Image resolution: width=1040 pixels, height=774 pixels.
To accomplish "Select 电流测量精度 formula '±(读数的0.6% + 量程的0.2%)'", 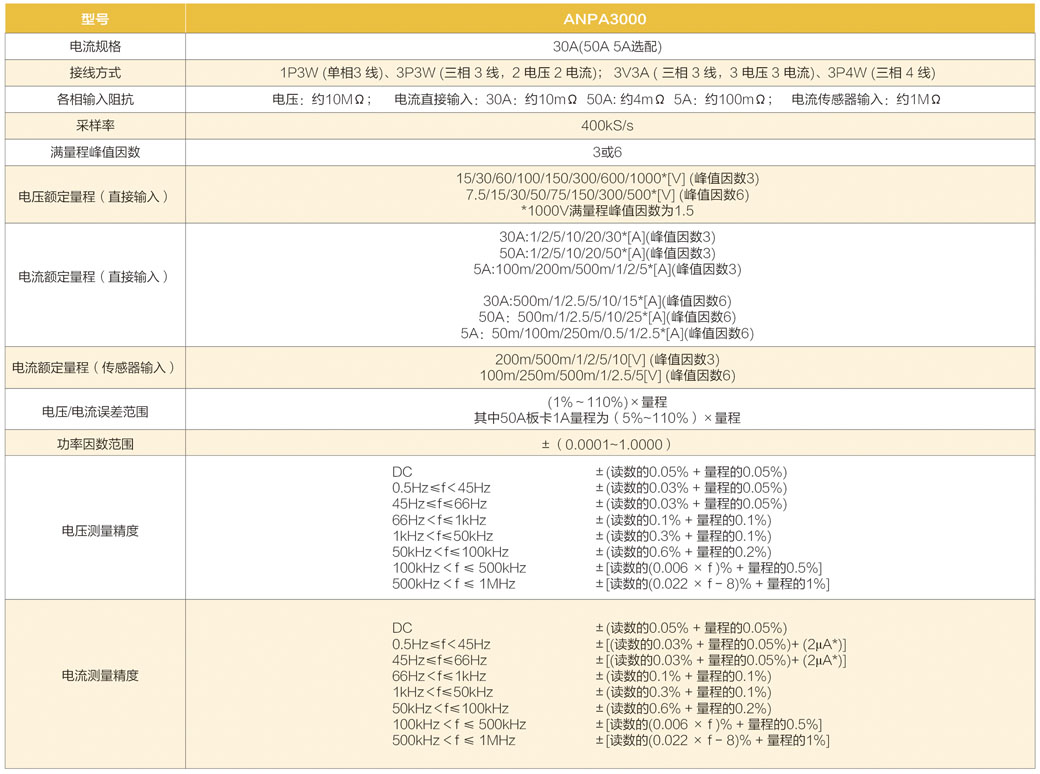I will pyautogui.click(x=683, y=708).
